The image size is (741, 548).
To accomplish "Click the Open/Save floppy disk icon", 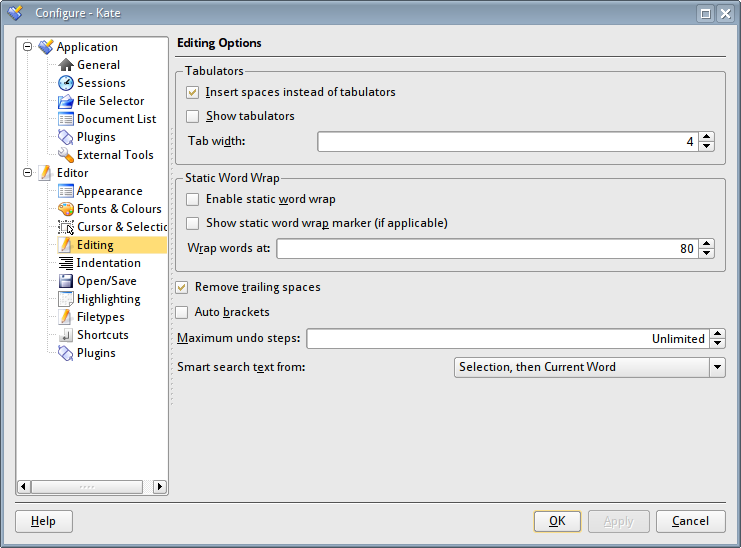I will (66, 281).
